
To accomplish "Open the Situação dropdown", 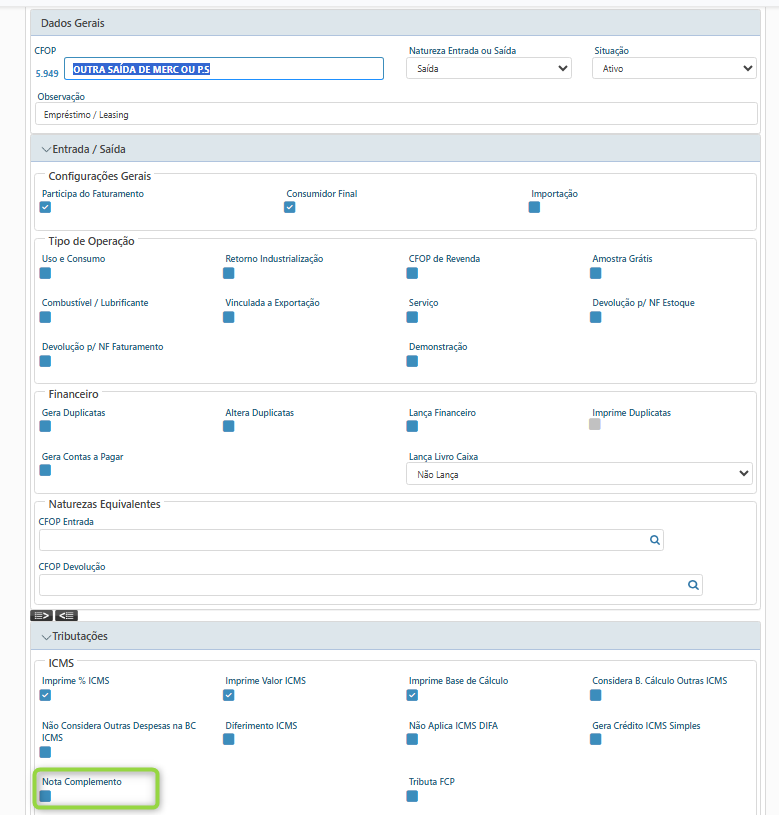I will coord(674,69).
